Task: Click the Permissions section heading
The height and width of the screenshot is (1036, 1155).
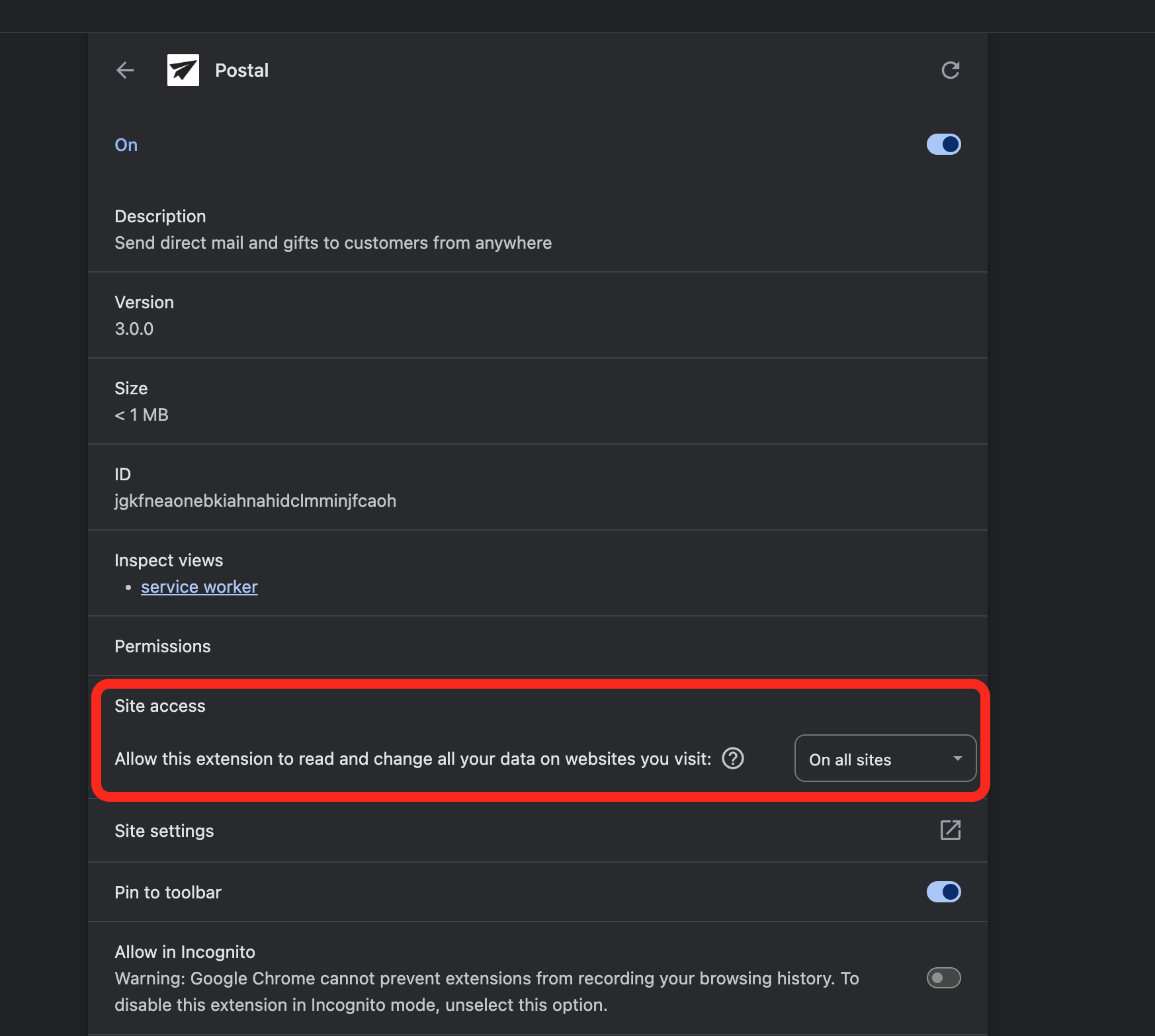Action: [x=163, y=646]
